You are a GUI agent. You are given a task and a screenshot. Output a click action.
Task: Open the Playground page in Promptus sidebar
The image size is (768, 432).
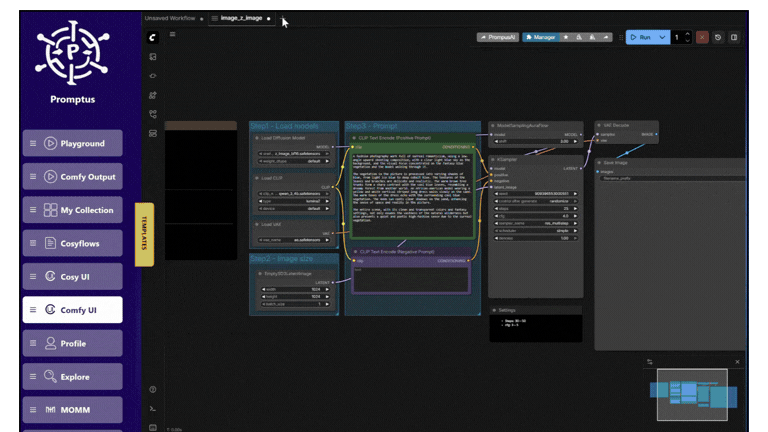(72, 143)
